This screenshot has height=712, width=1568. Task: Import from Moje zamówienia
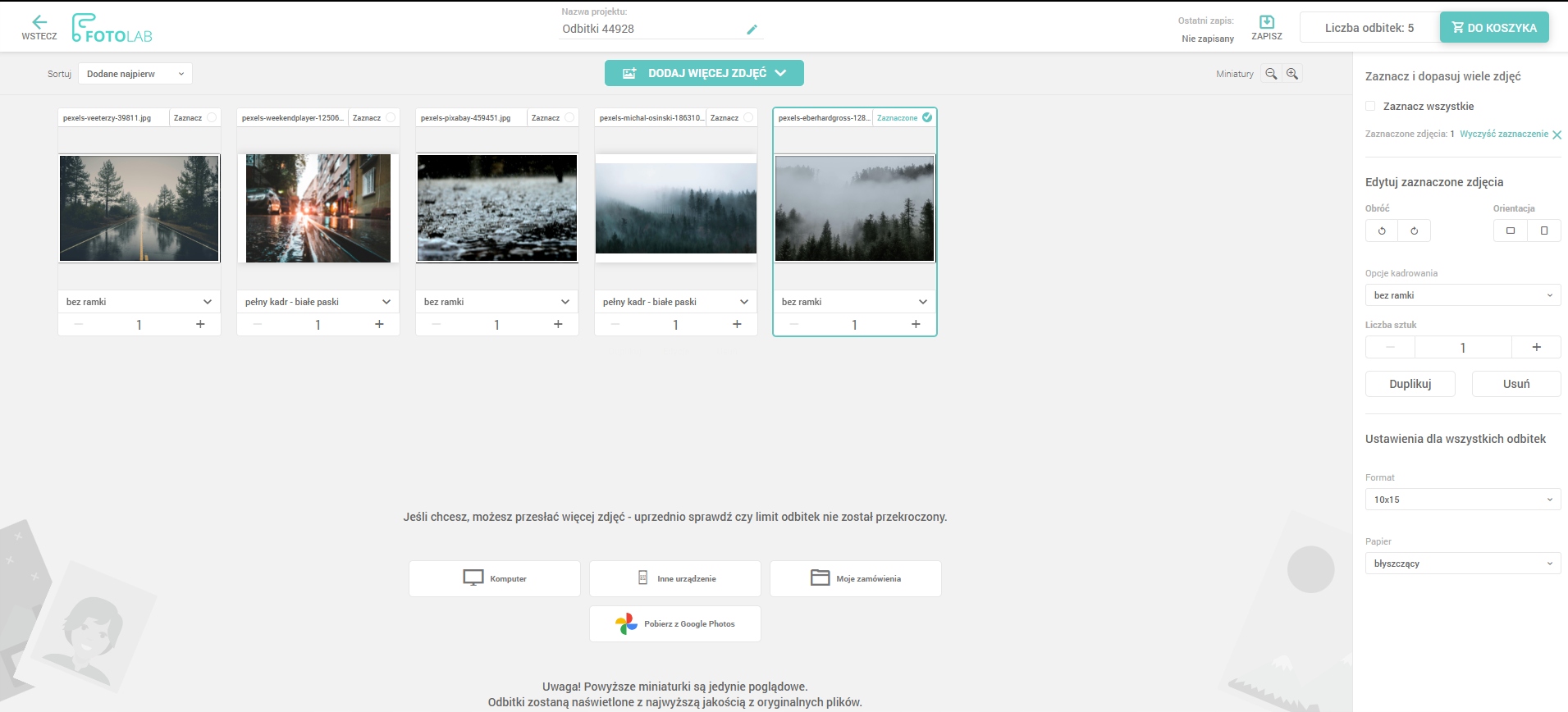(856, 578)
